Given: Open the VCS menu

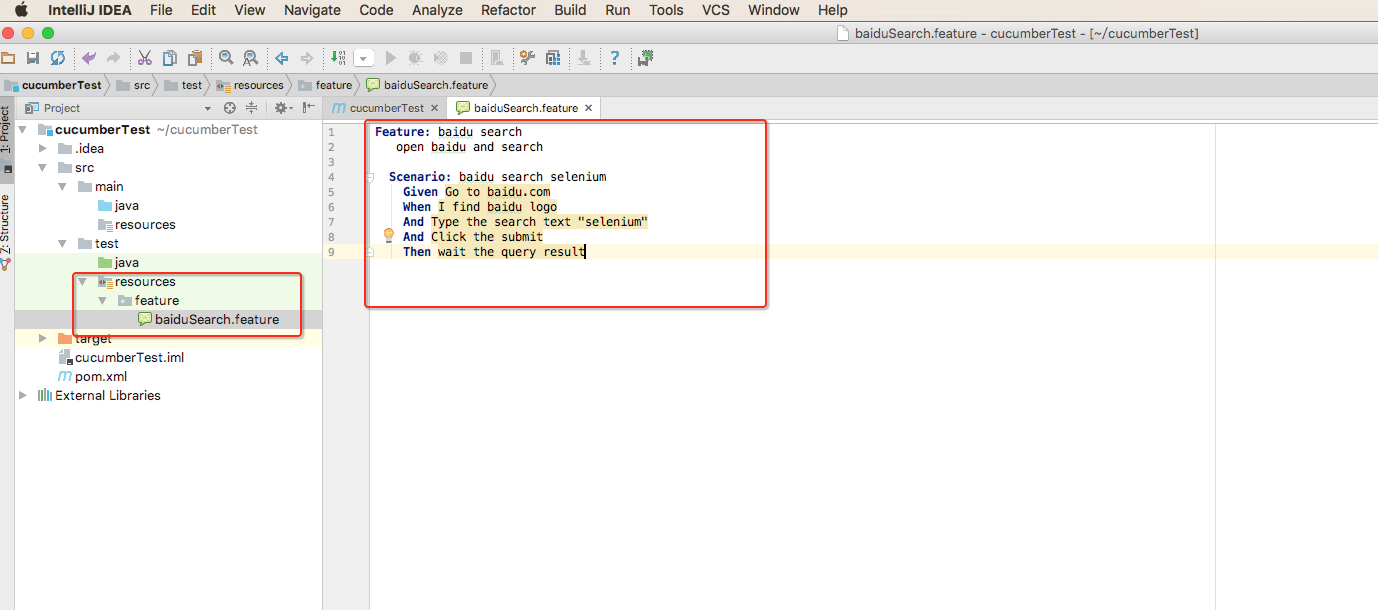Looking at the screenshot, I should coord(715,10).
